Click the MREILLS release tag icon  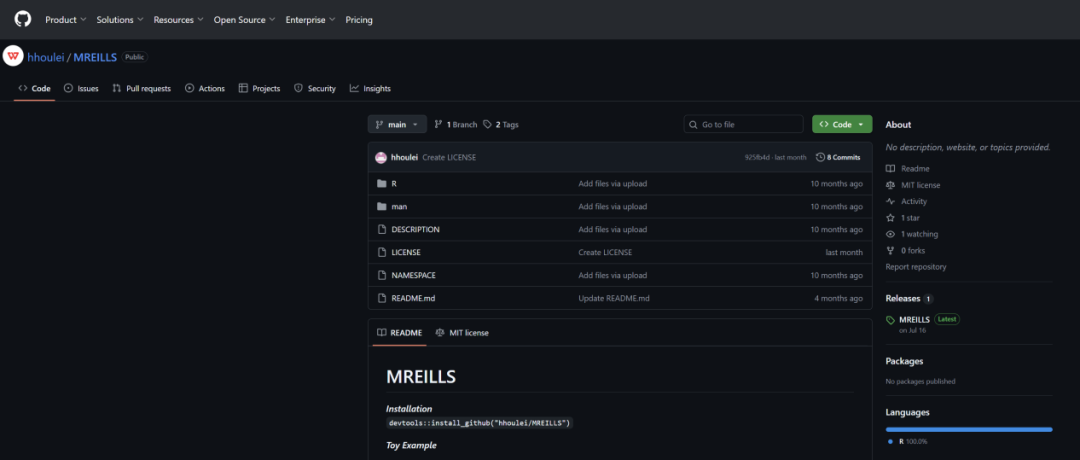pyautogui.click(x=891, y=319)
